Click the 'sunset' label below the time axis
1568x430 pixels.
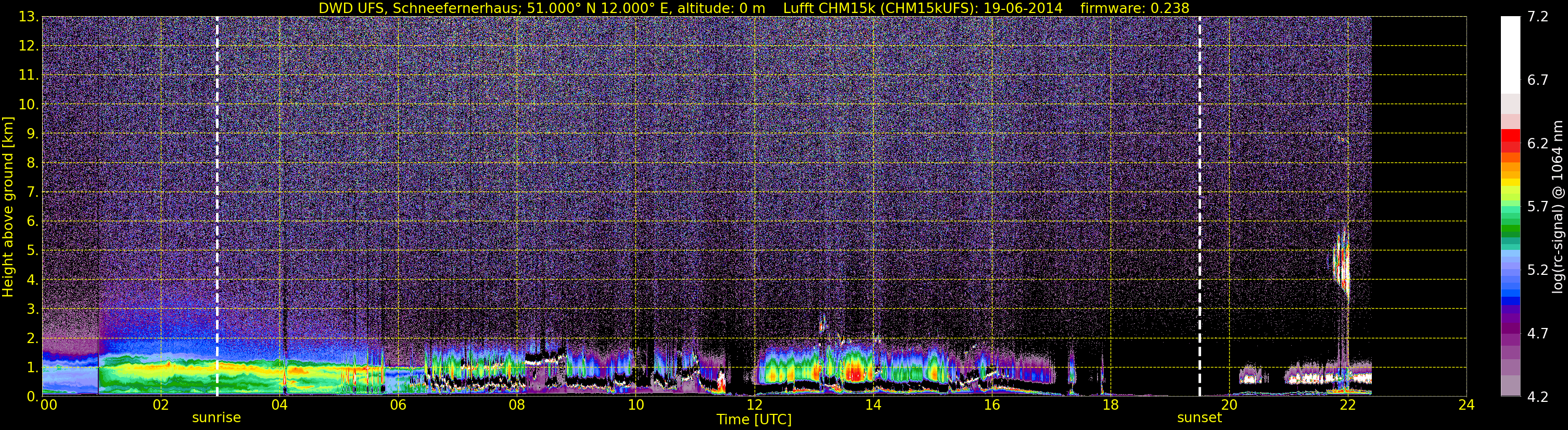pyautogui.click(x=1199, y=418)
